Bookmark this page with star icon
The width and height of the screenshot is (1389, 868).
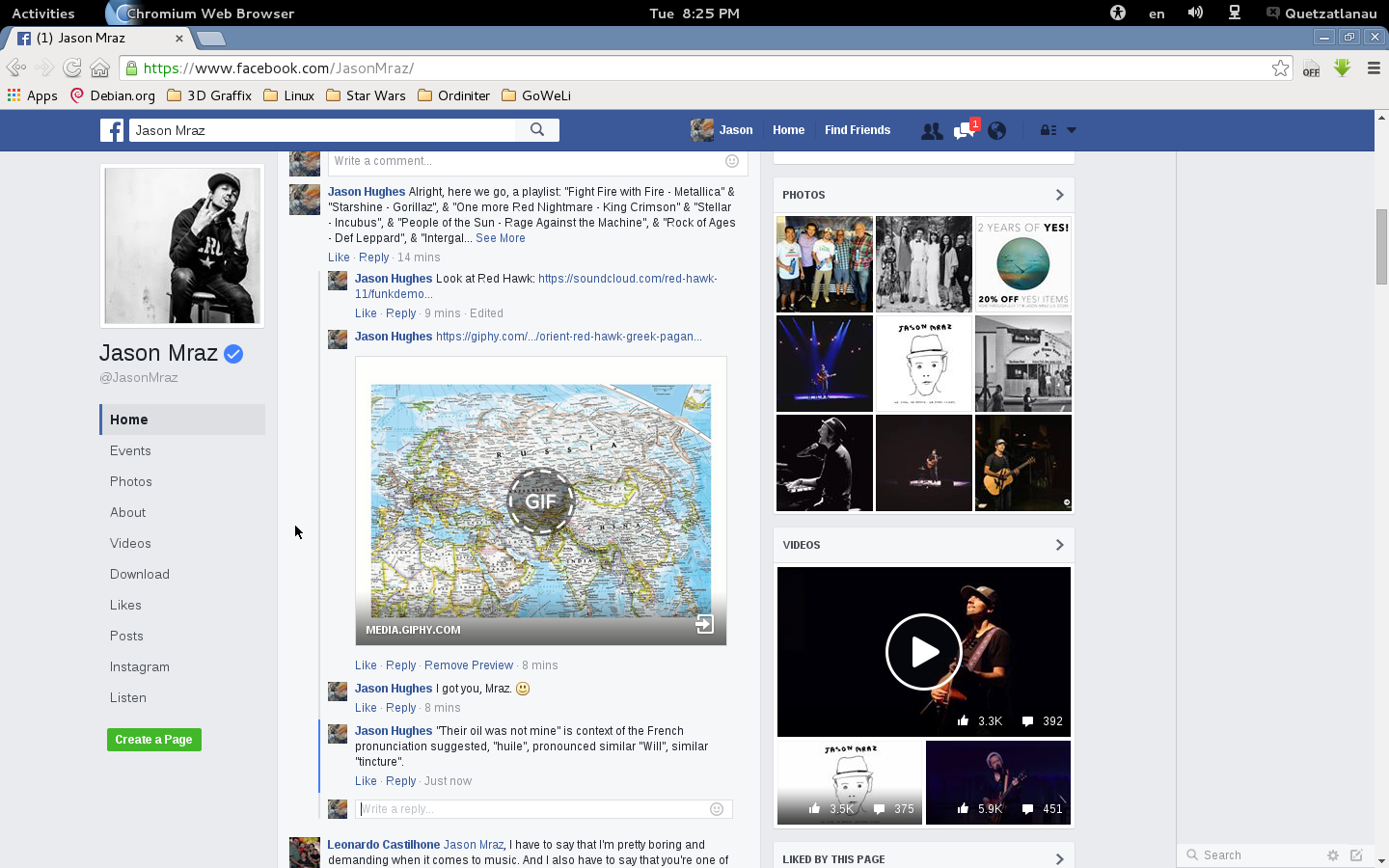(1280, 68)
